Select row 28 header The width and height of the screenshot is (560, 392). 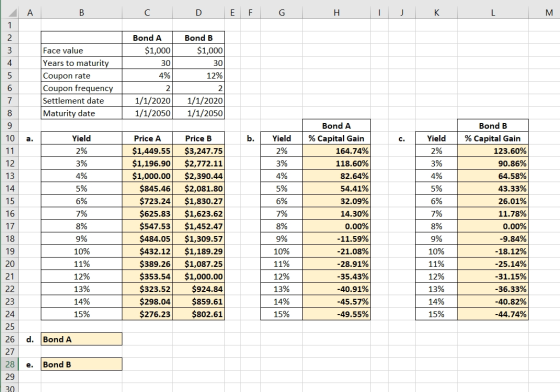10,365
